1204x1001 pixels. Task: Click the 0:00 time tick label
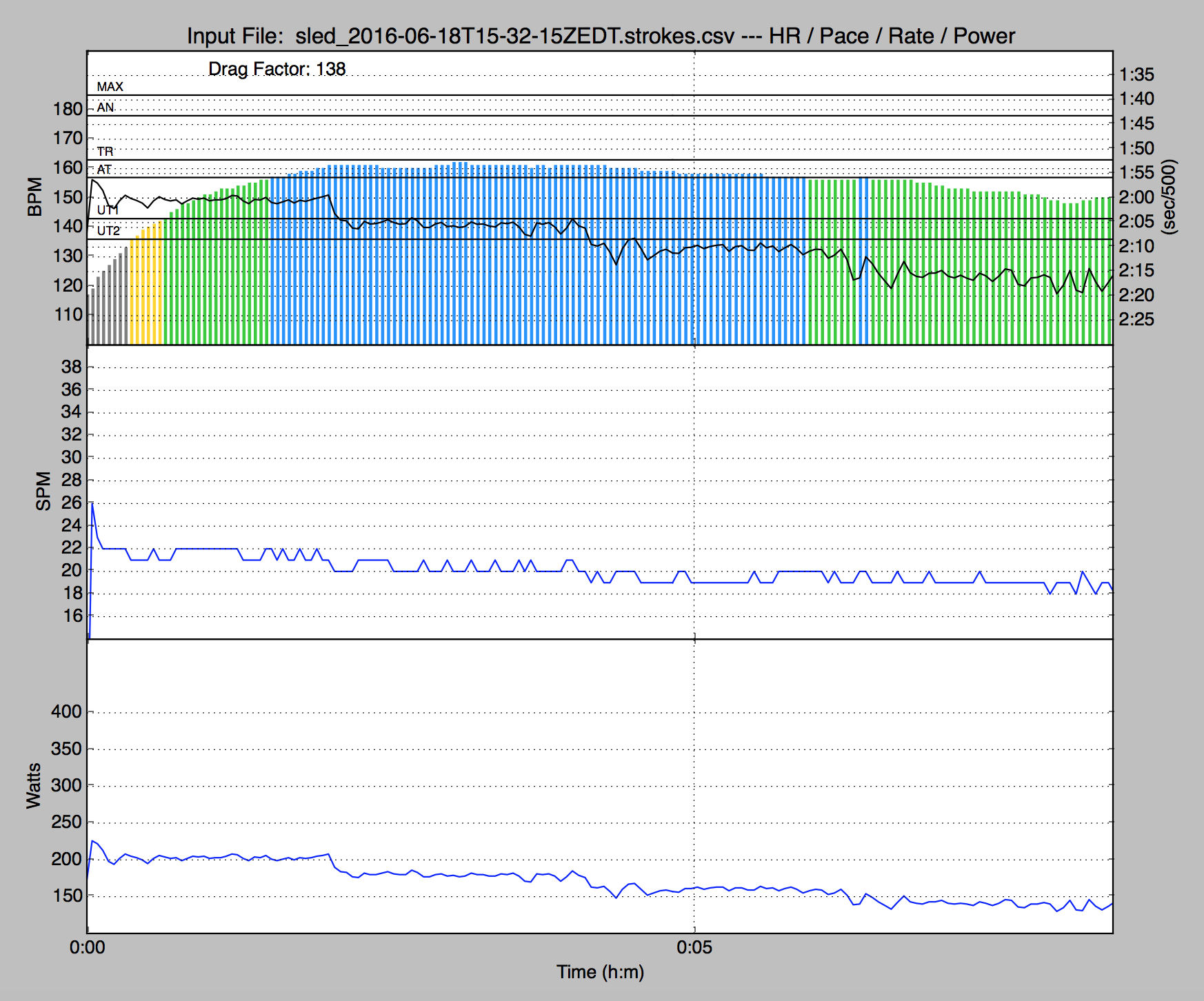pos(88,947)
